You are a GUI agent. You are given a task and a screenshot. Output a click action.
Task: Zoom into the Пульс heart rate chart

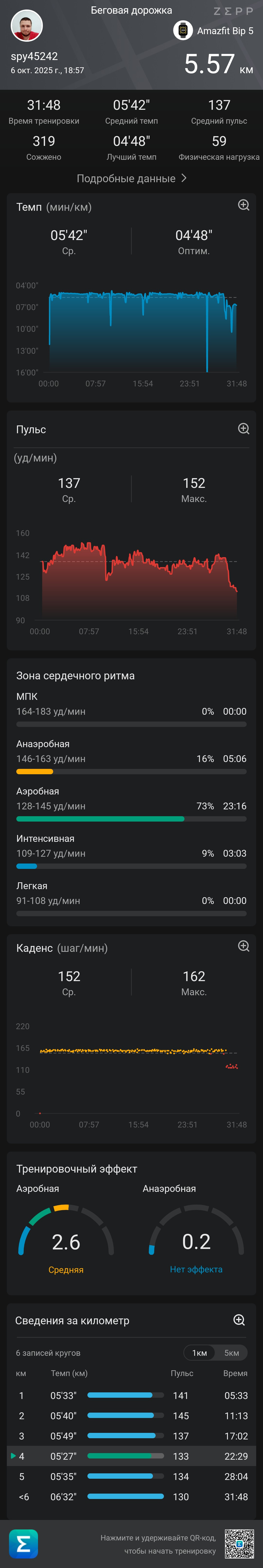[x=244, y=429]
